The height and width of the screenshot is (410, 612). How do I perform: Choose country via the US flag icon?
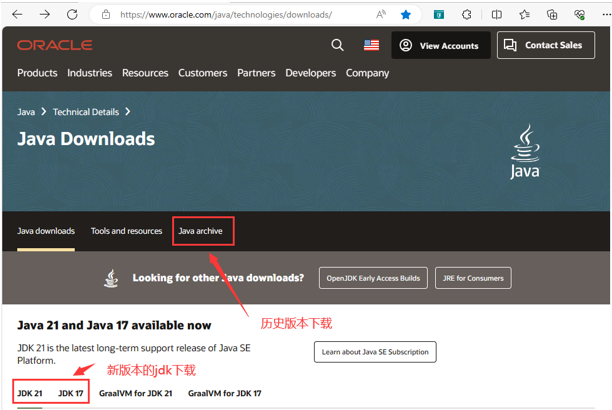point(371,45)
